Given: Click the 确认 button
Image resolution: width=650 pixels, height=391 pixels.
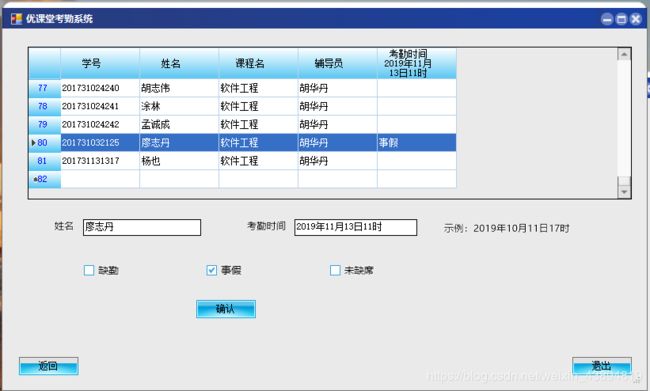Looking at the screenshot, I should point(226,309).
